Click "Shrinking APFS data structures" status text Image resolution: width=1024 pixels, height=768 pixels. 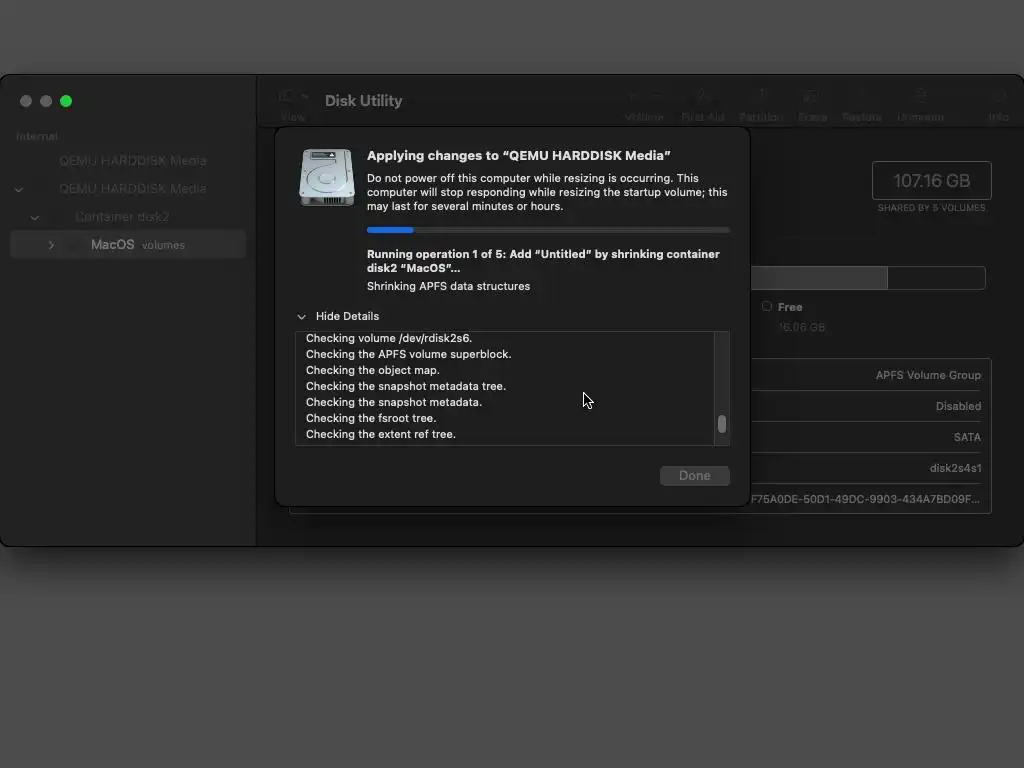448,286
